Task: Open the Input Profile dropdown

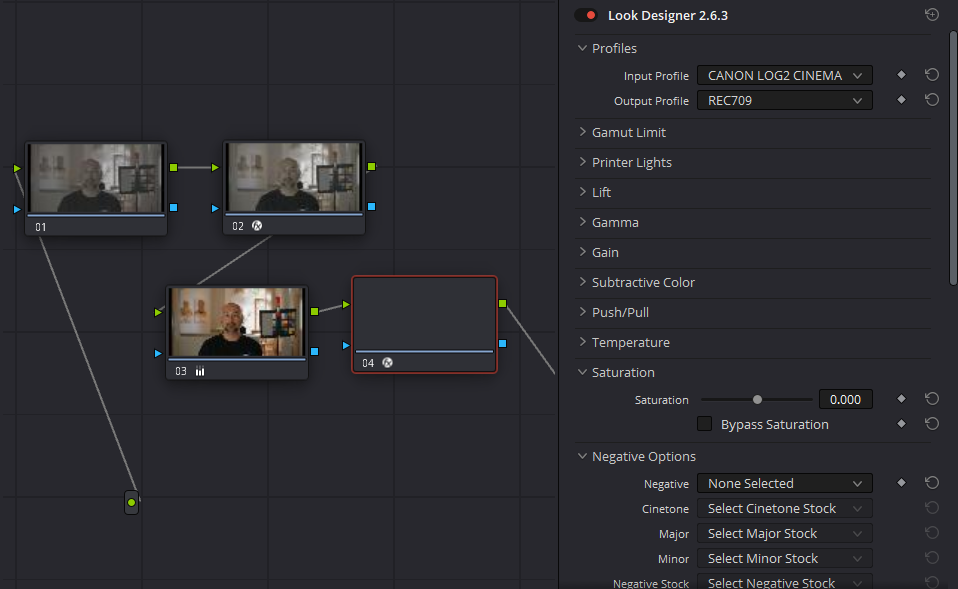Action: pos(784,75)
